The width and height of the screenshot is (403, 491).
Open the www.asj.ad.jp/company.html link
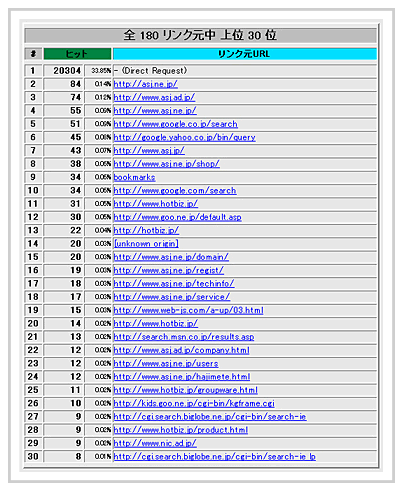pos(181,350)
